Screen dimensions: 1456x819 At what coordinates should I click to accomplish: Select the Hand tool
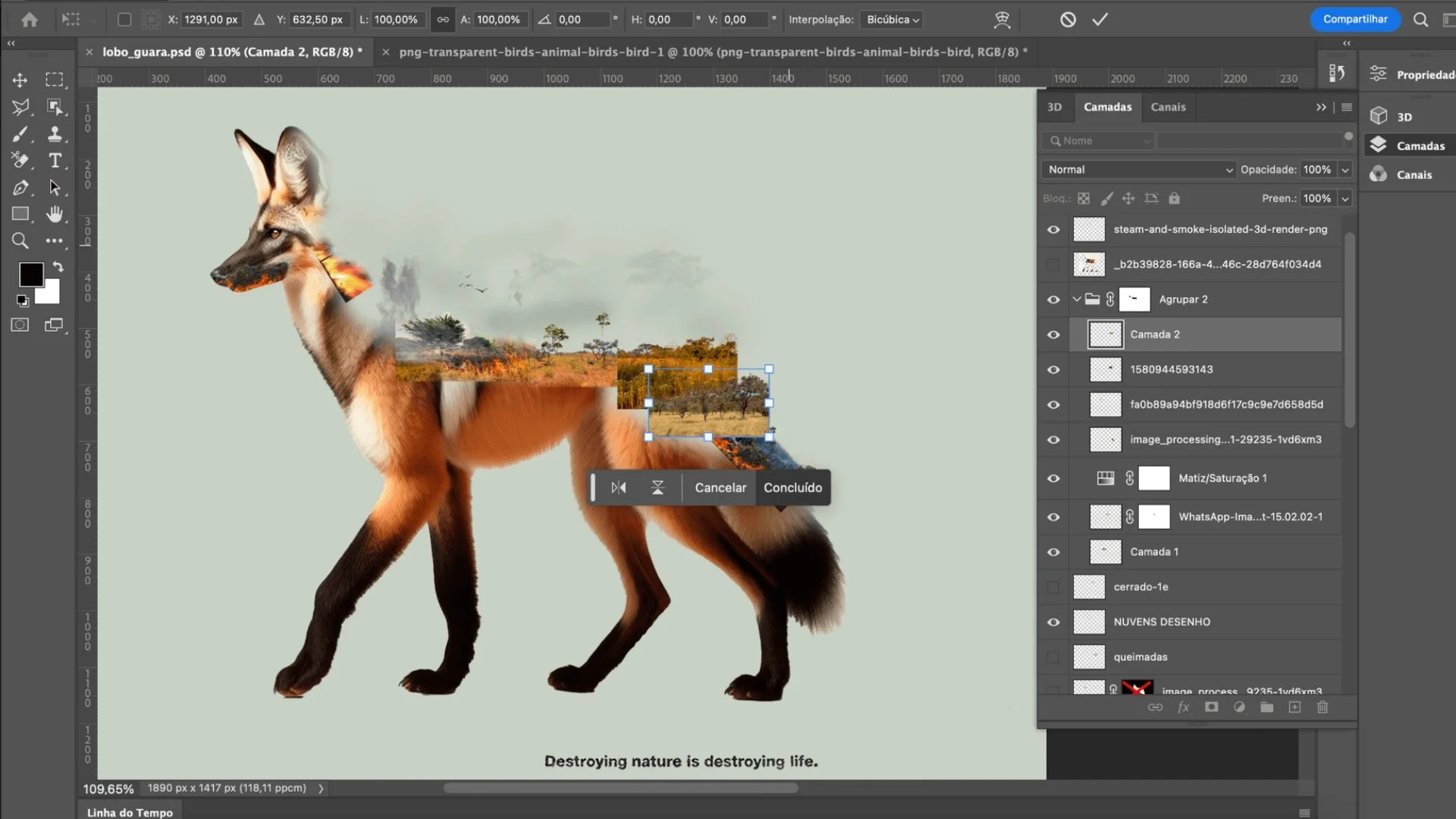pos(55,215)
